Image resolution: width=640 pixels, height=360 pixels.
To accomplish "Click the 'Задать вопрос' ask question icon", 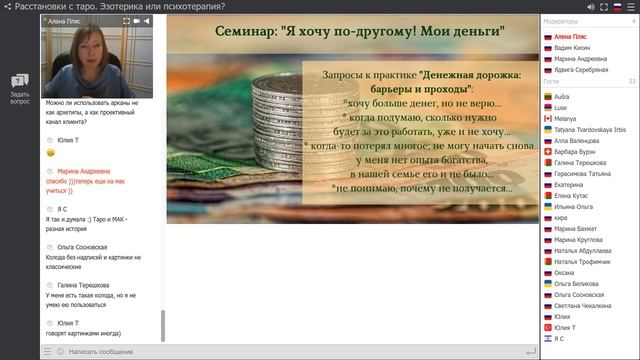I will tap(20, 89).
